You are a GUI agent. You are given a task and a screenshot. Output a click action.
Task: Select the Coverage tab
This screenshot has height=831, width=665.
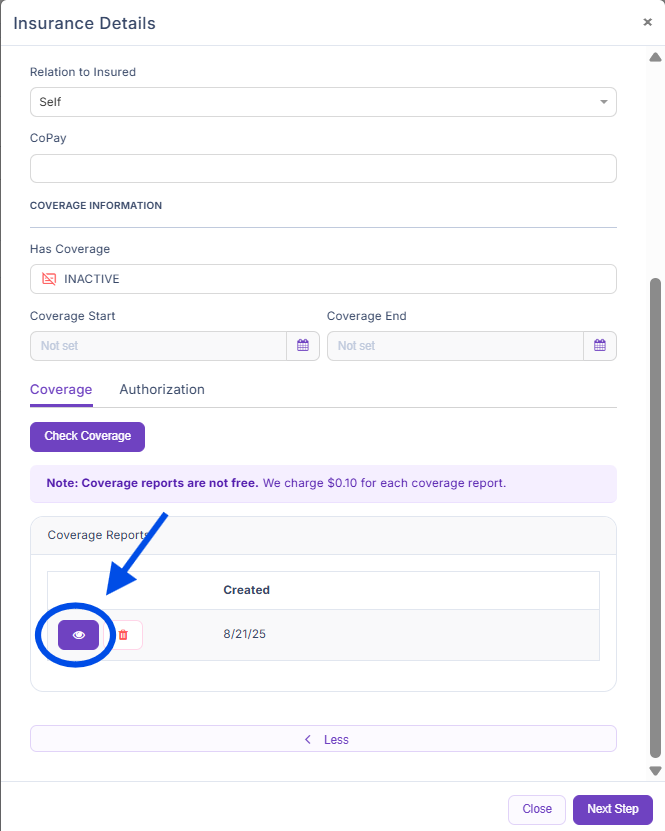coord(61,390)
